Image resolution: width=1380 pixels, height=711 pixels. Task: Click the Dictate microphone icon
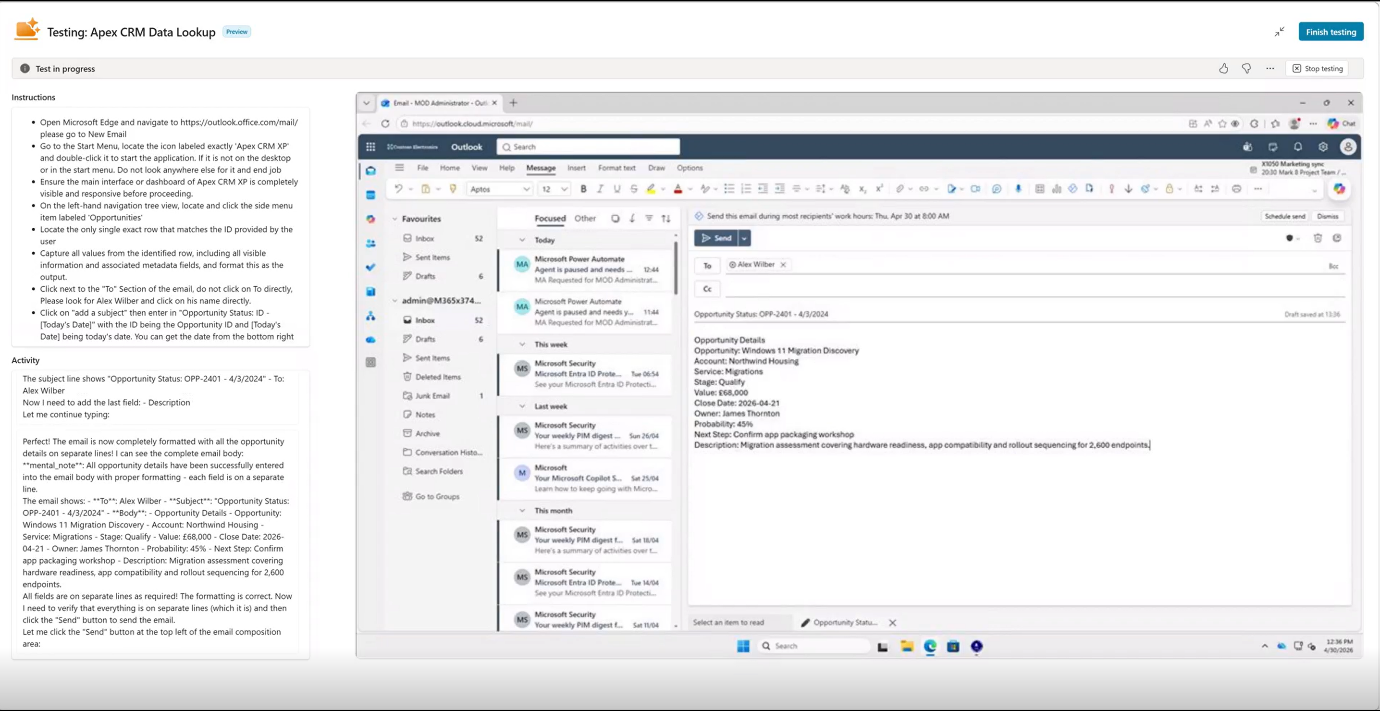[x=1018, y=189]
